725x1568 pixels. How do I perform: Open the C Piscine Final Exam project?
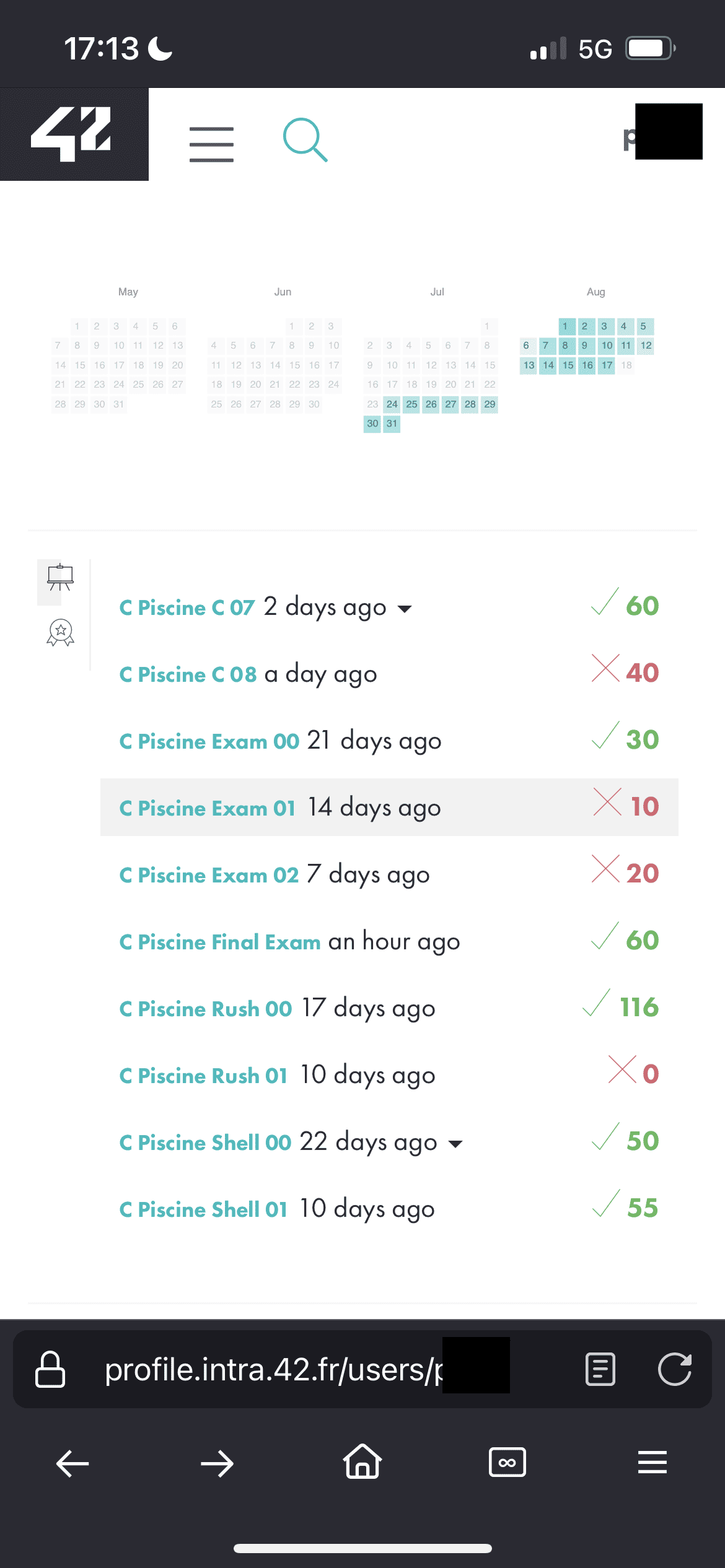point(220,942)
